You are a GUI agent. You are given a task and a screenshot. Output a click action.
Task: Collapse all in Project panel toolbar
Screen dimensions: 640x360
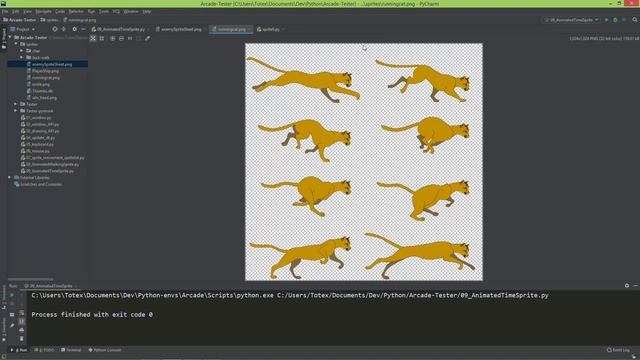(64, 29)
